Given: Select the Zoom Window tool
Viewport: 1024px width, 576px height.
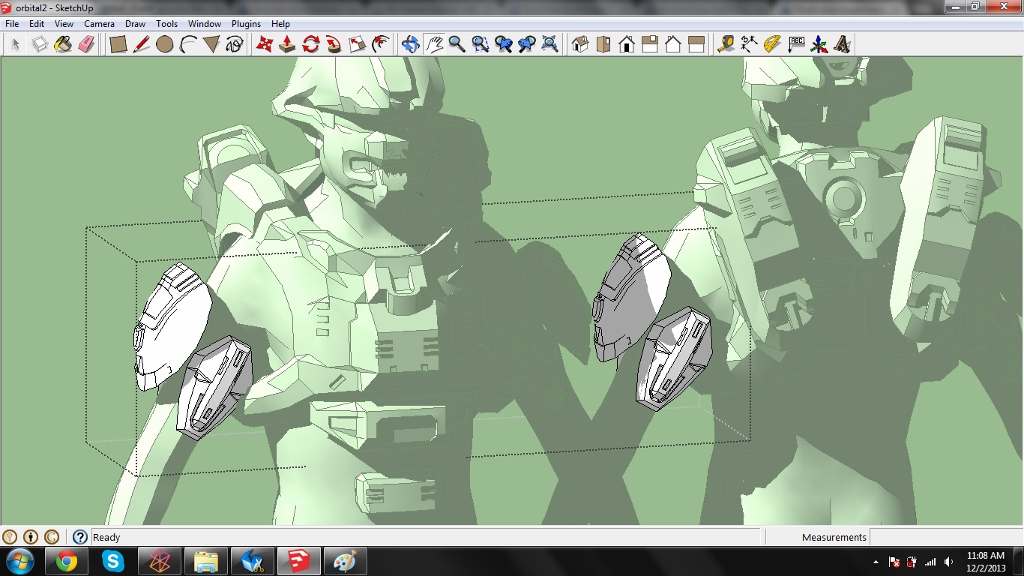Looking at the screenshot, I should tap(481, 44).
